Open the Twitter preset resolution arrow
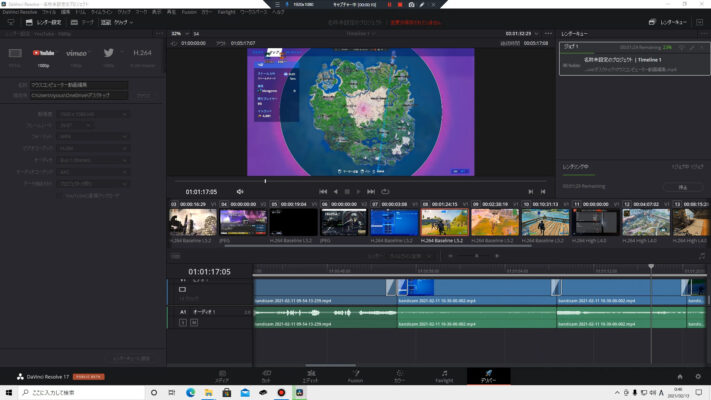This screenshot has width=711, height=400. pyautogui.click(x=122, y=53)
